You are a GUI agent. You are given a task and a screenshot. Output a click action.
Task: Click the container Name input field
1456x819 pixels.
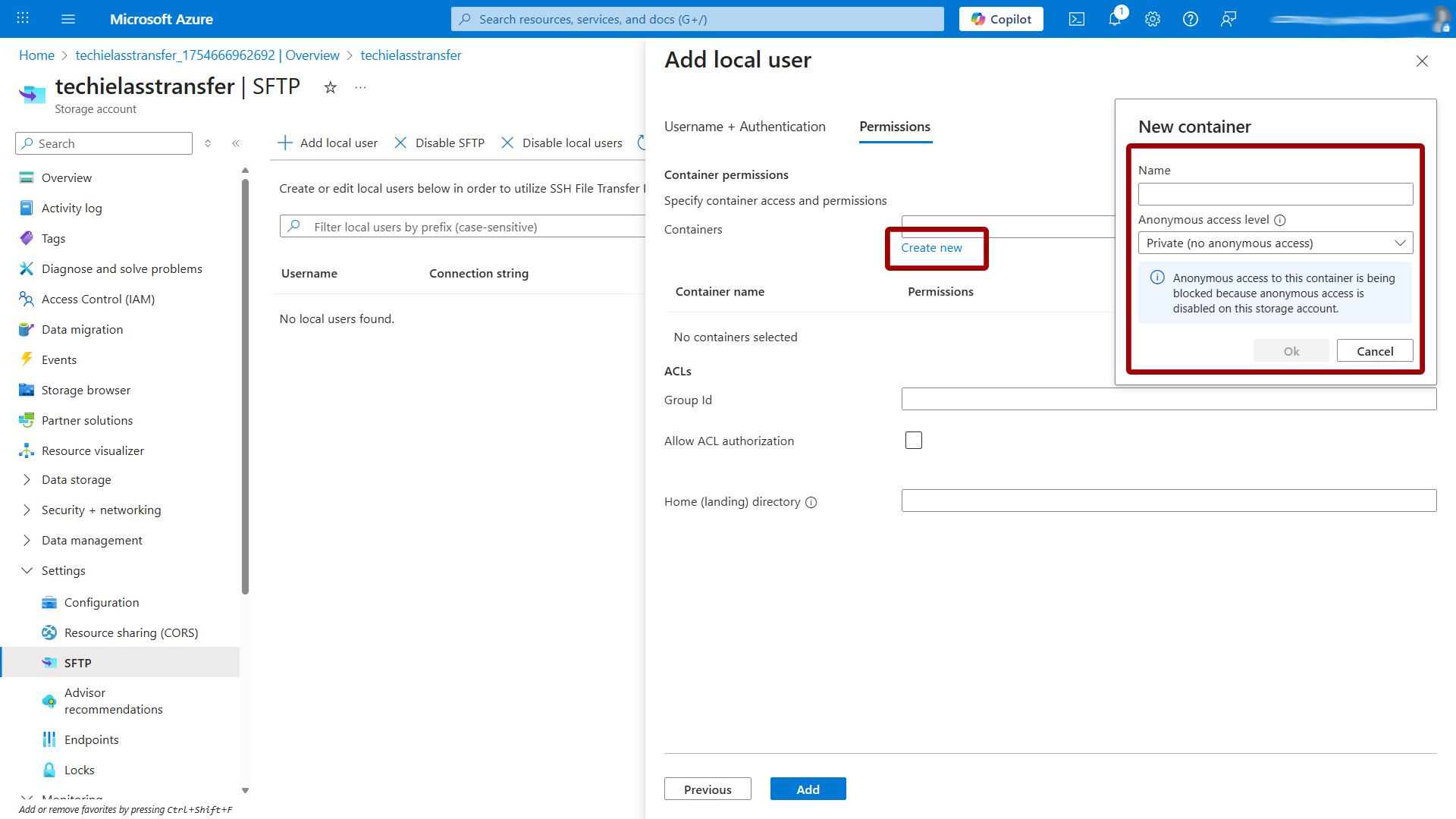(1275, 194)
